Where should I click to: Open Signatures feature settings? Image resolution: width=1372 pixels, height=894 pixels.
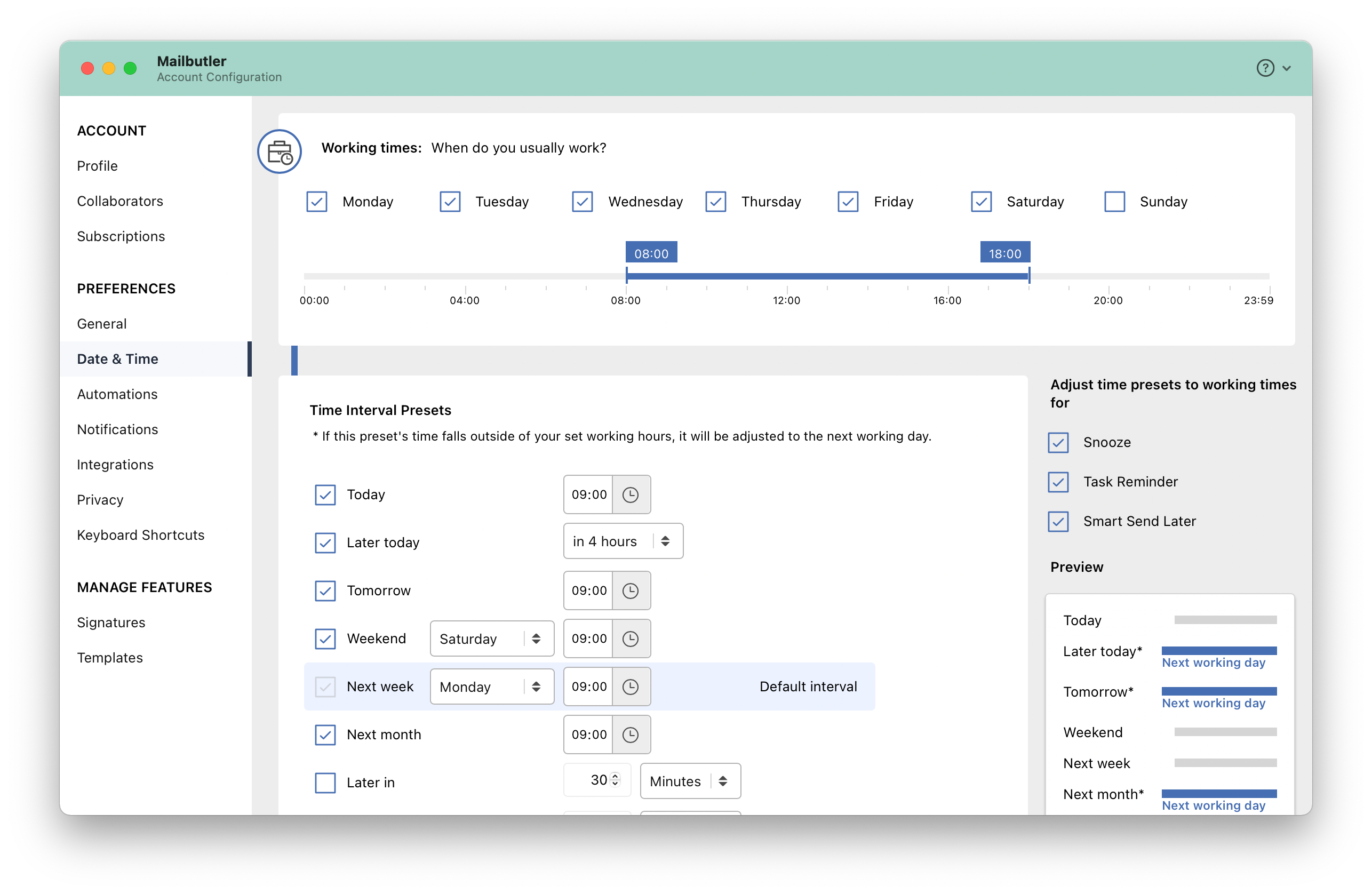[x=111, y=622]
